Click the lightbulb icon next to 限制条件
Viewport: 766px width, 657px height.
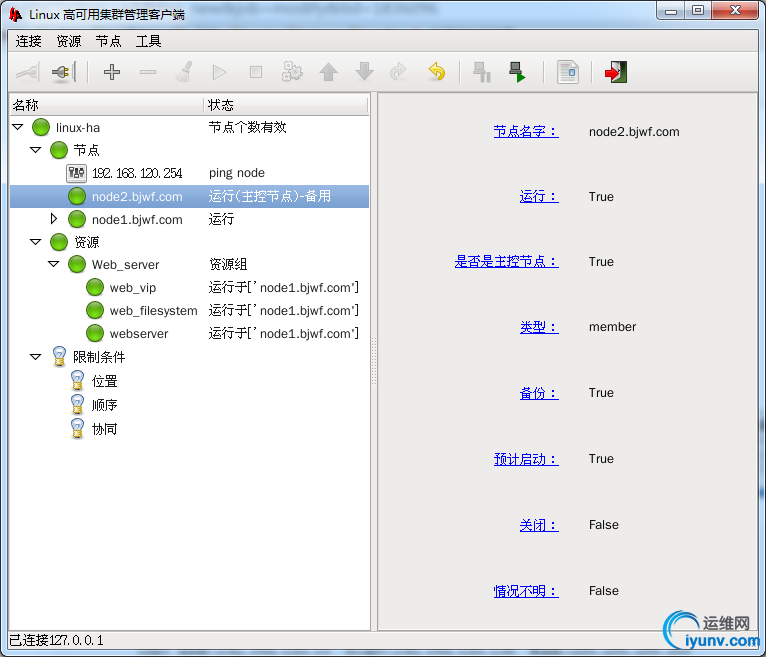click(59, 357)
